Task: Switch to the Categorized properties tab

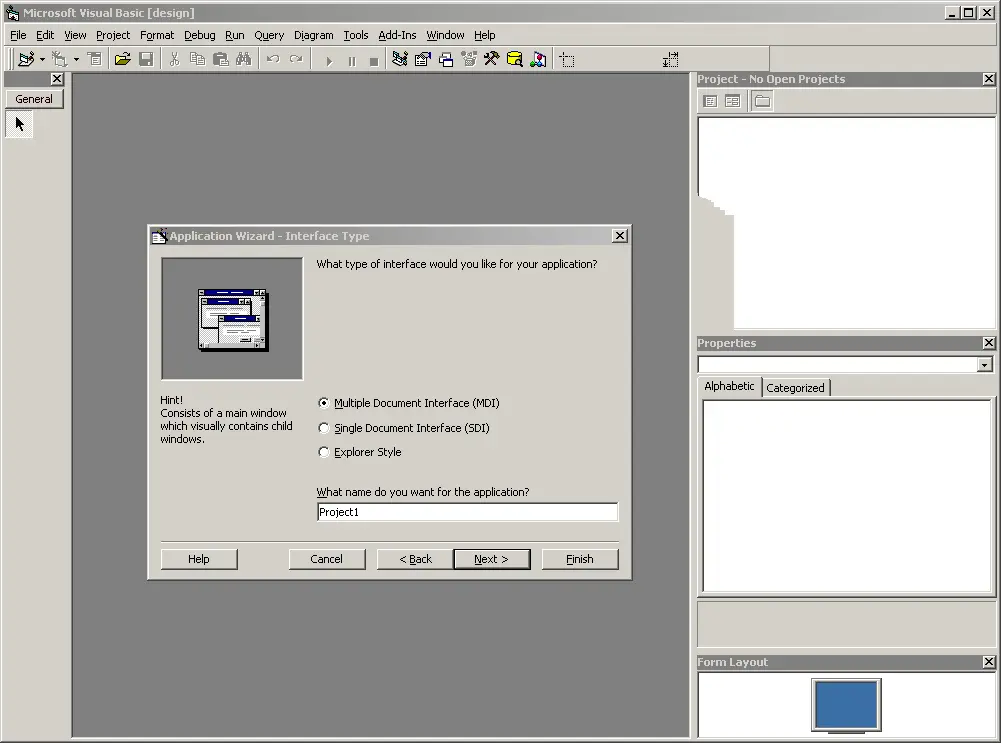Action: coord(795,387)
